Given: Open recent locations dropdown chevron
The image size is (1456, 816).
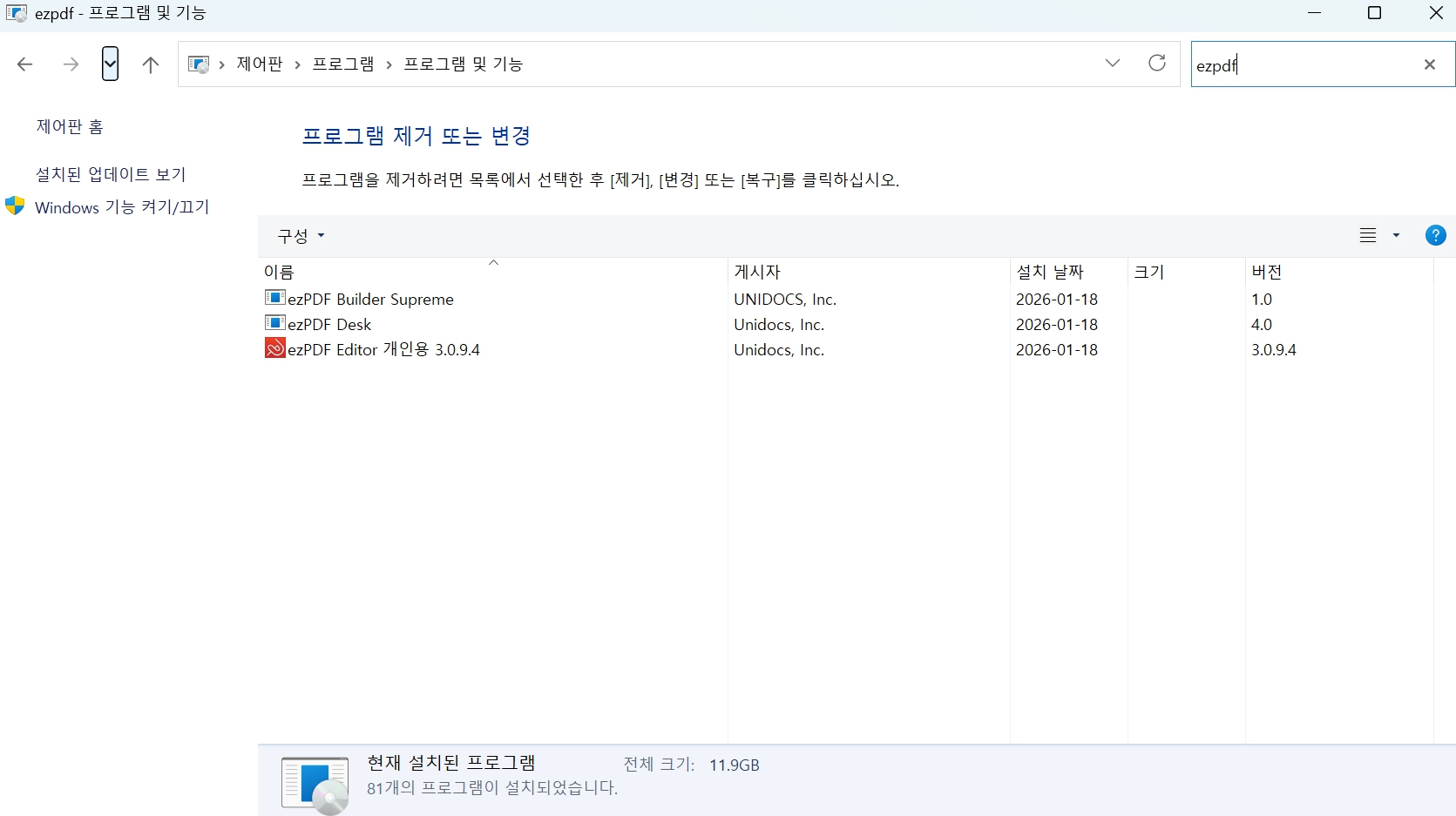Looking at the screenshot, I should 110,64.
